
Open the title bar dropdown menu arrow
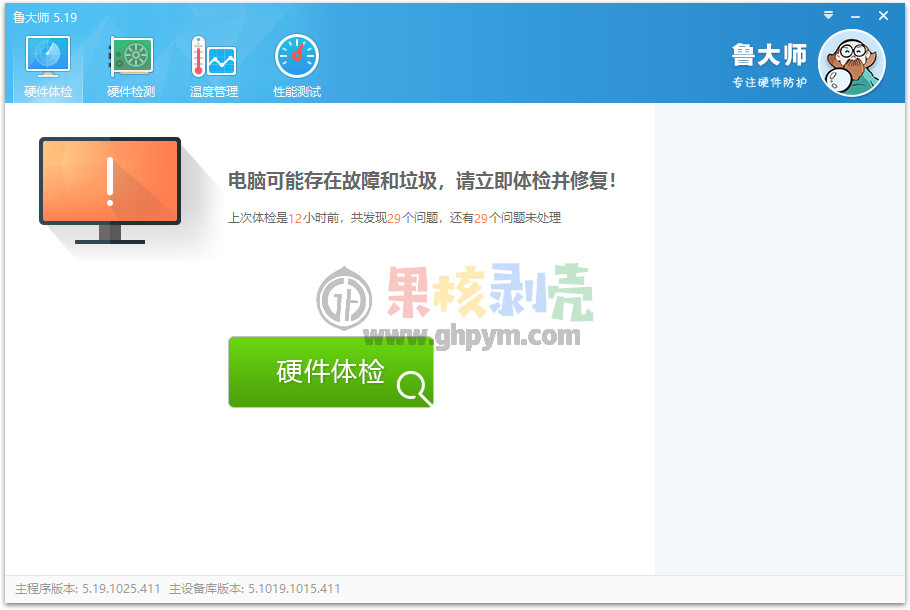(x=828, y=16)
